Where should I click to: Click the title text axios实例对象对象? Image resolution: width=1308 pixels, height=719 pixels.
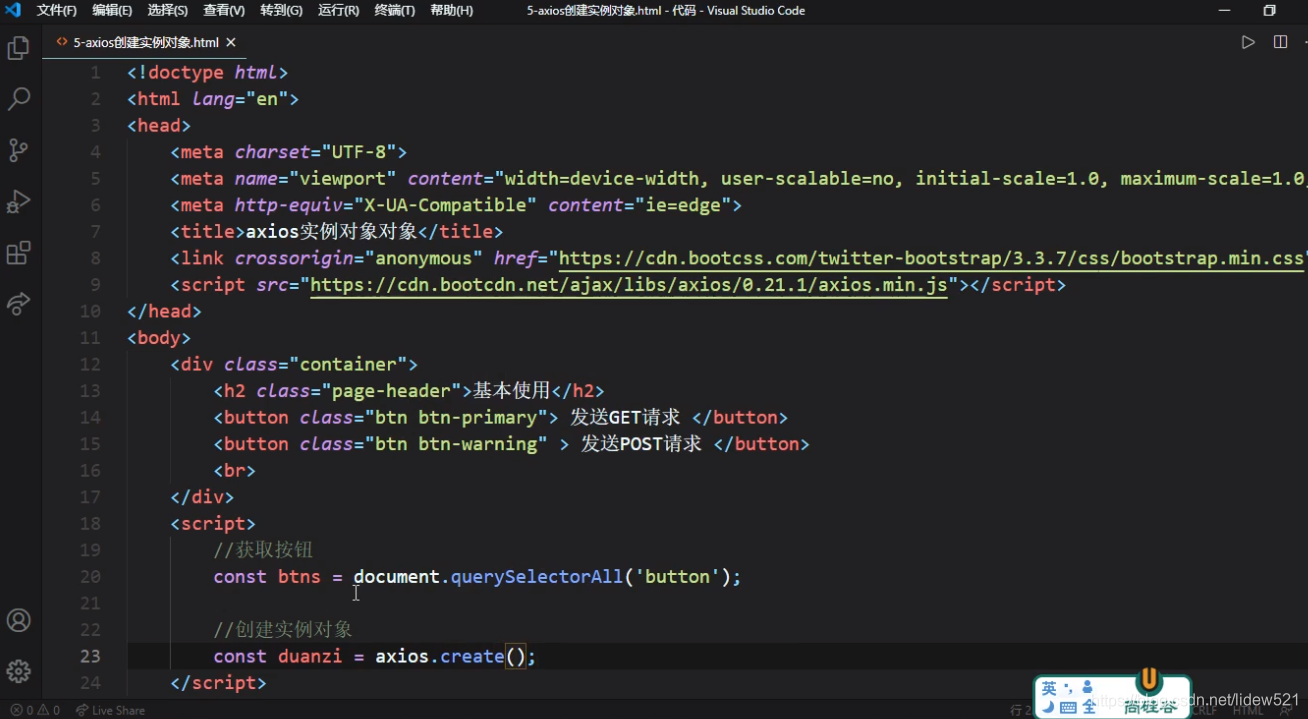click(332, 232)
